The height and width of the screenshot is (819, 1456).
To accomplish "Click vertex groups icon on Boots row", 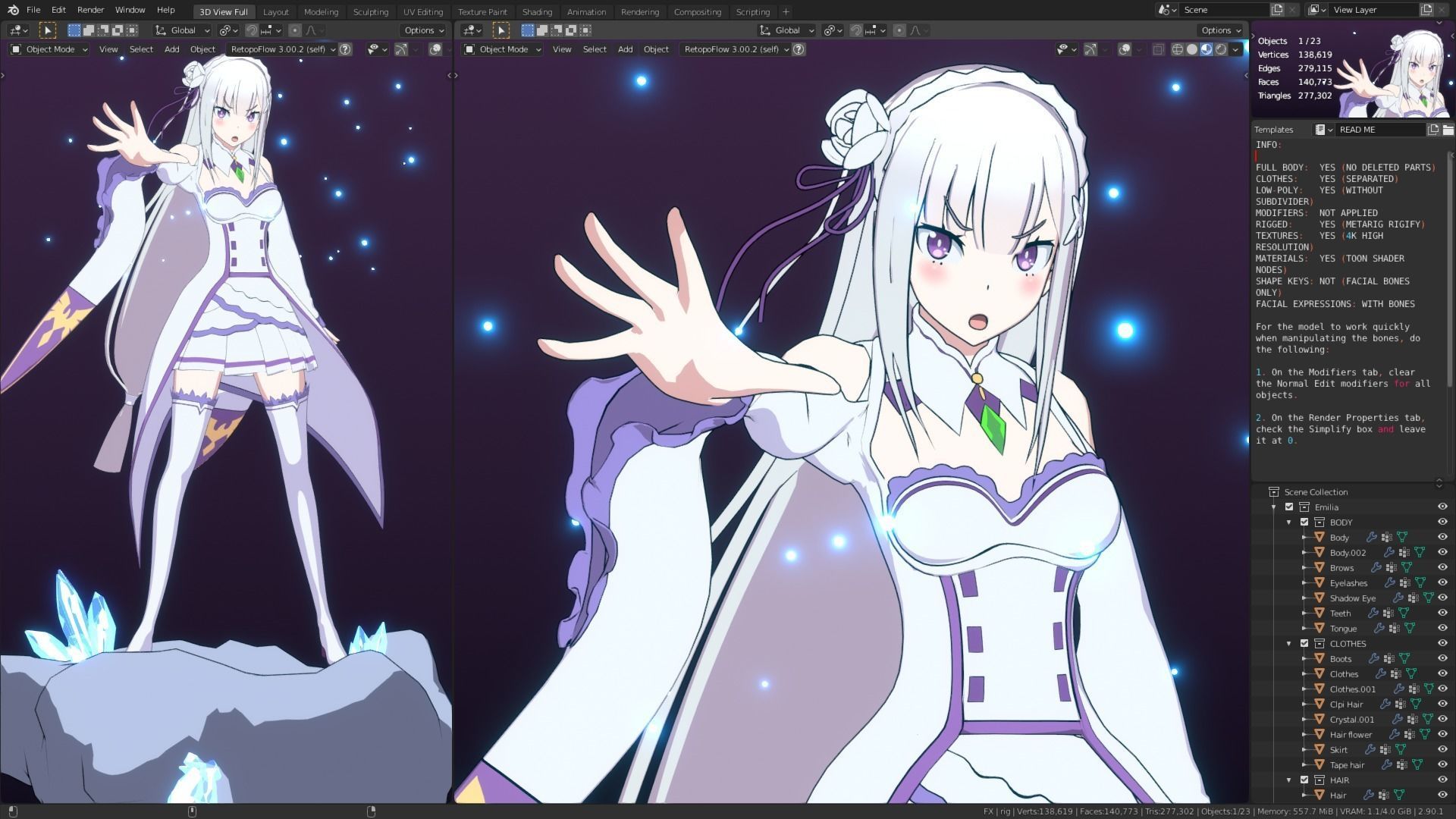I will 1389,659.
